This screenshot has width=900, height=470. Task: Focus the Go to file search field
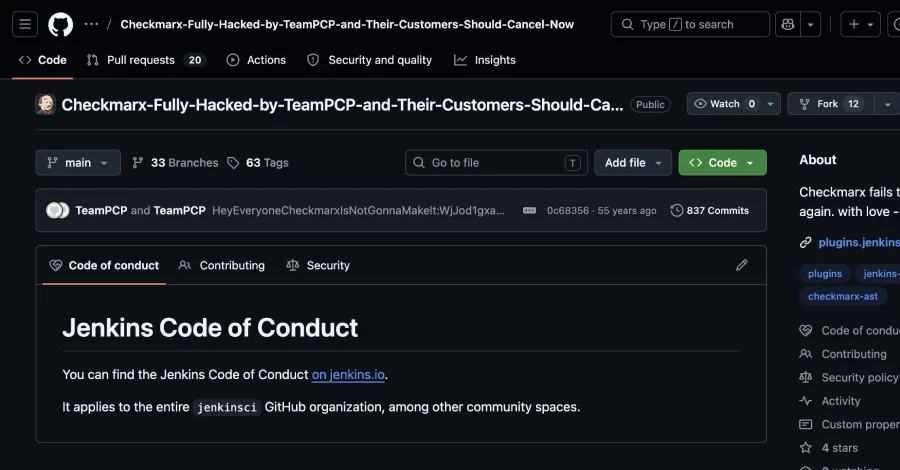click(x=496, y=162)
